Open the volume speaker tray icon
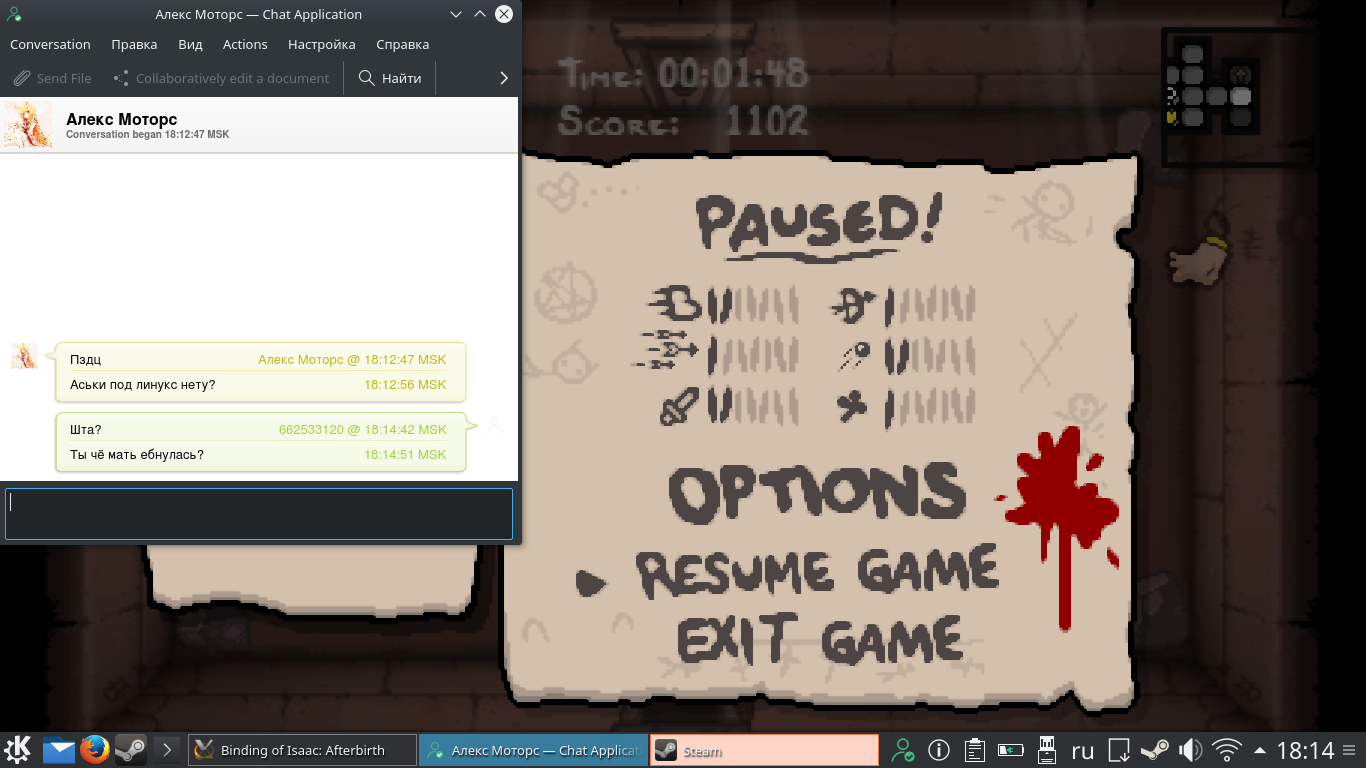The height and width of the screenshot is (768, 1366). coord(1190,749)
